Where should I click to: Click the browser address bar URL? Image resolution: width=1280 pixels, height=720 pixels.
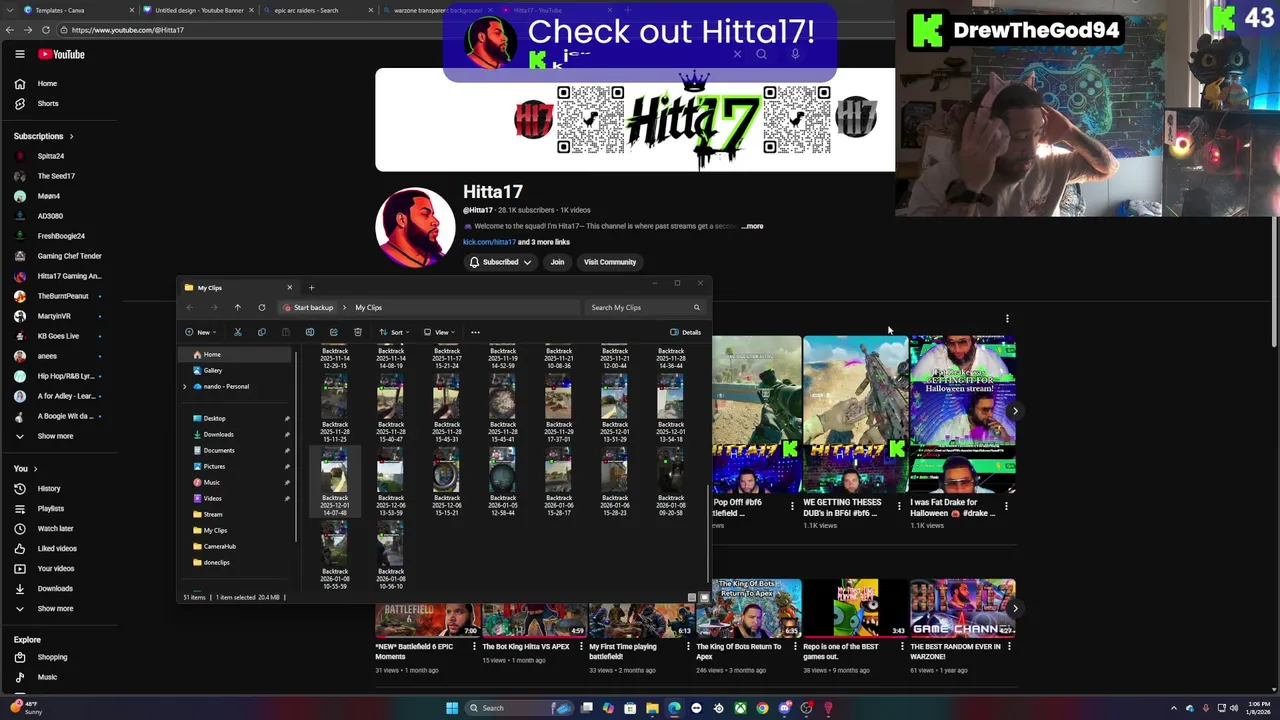point(128,30)
